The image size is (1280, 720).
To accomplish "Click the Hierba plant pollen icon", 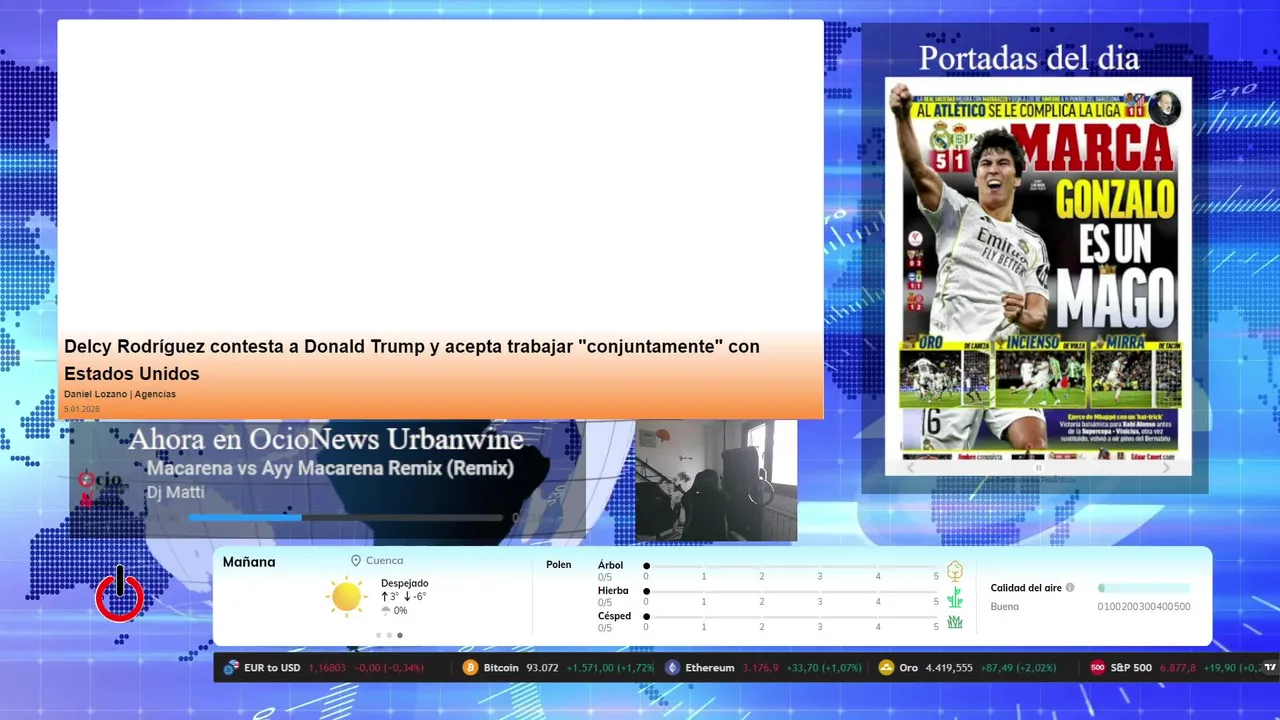I will [x=955, y=597].
